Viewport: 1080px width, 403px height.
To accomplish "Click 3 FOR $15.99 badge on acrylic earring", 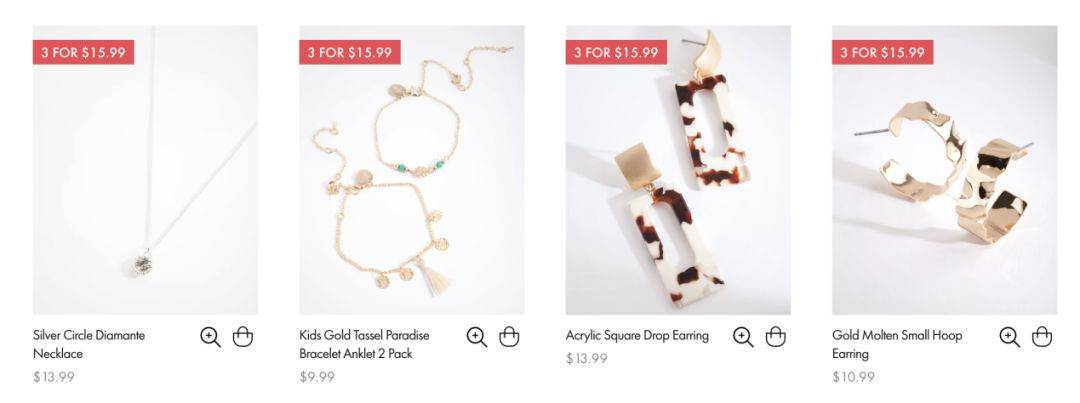I will click(x=616, y=52).
